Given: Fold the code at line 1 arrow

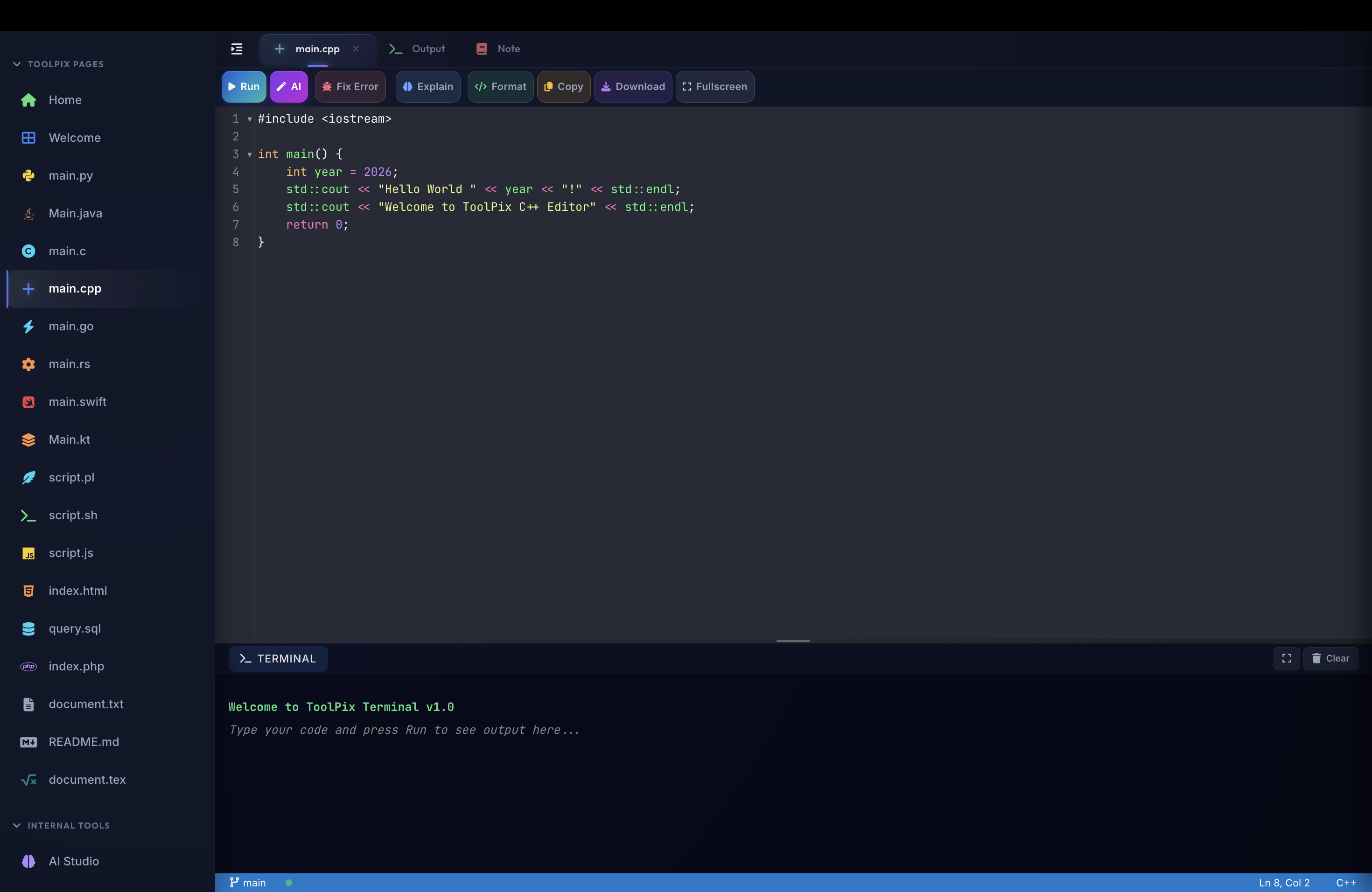Looking at the screenshot, I should tap(250, 119).
